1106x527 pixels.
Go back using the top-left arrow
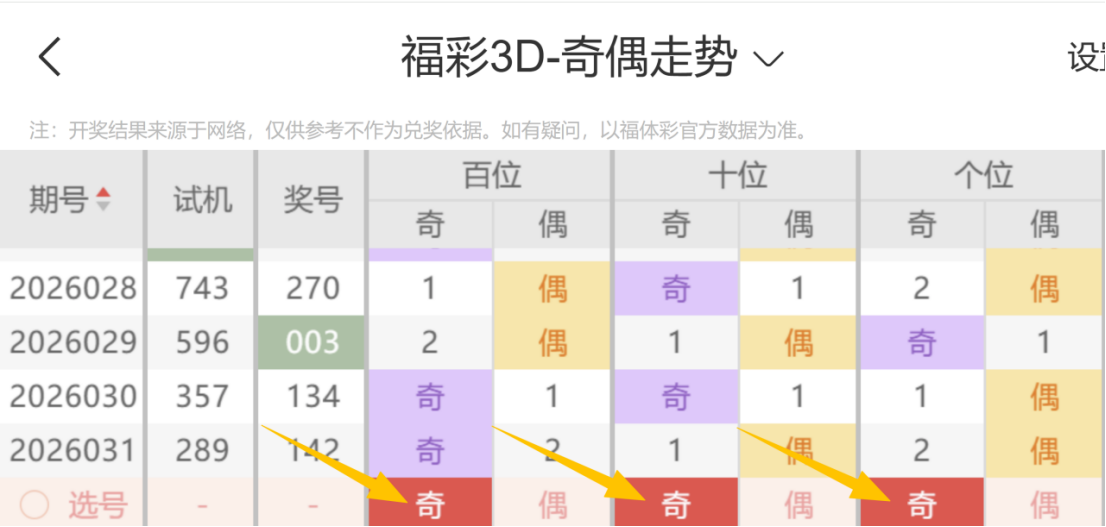50,56
